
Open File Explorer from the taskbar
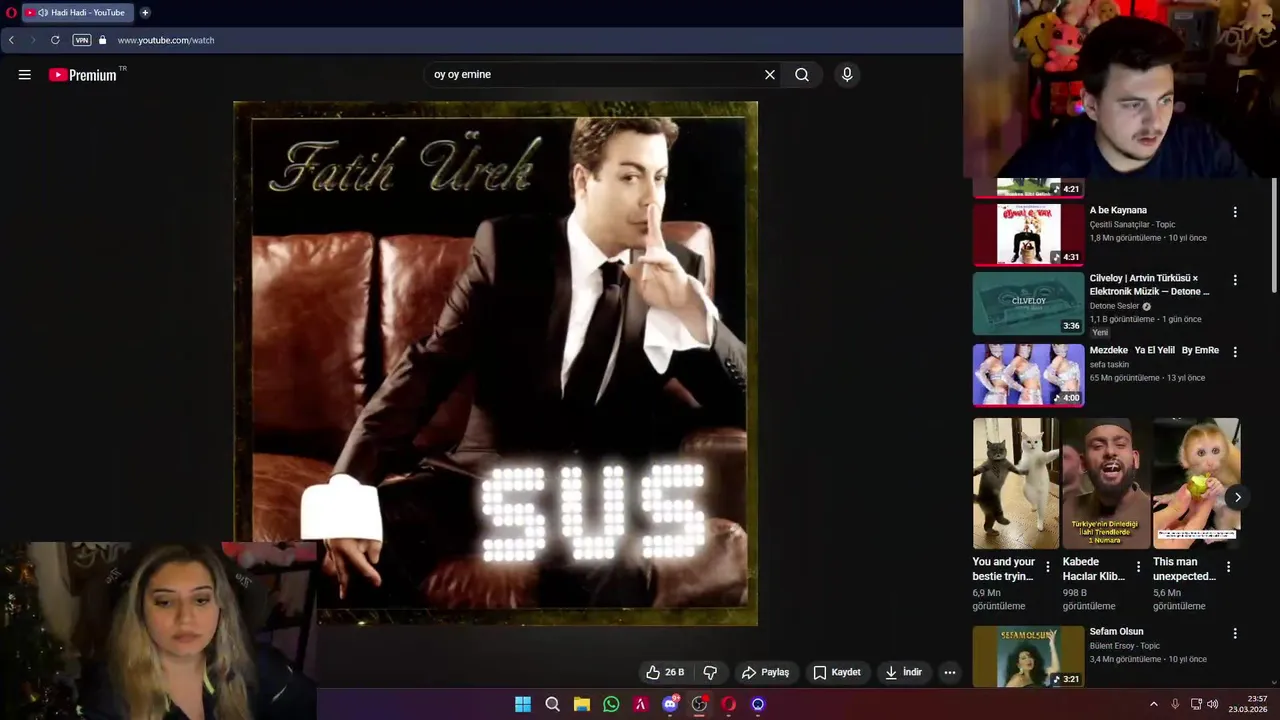coord(582,704)
